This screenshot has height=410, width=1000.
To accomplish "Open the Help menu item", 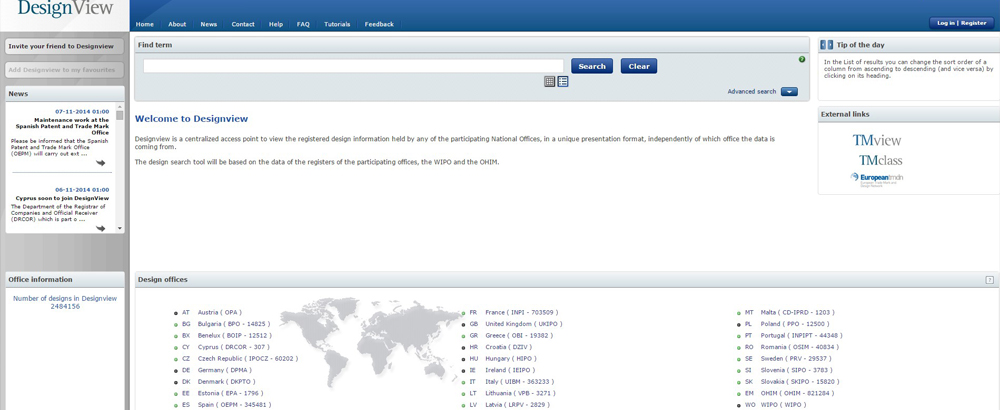I will click(276, 24).
